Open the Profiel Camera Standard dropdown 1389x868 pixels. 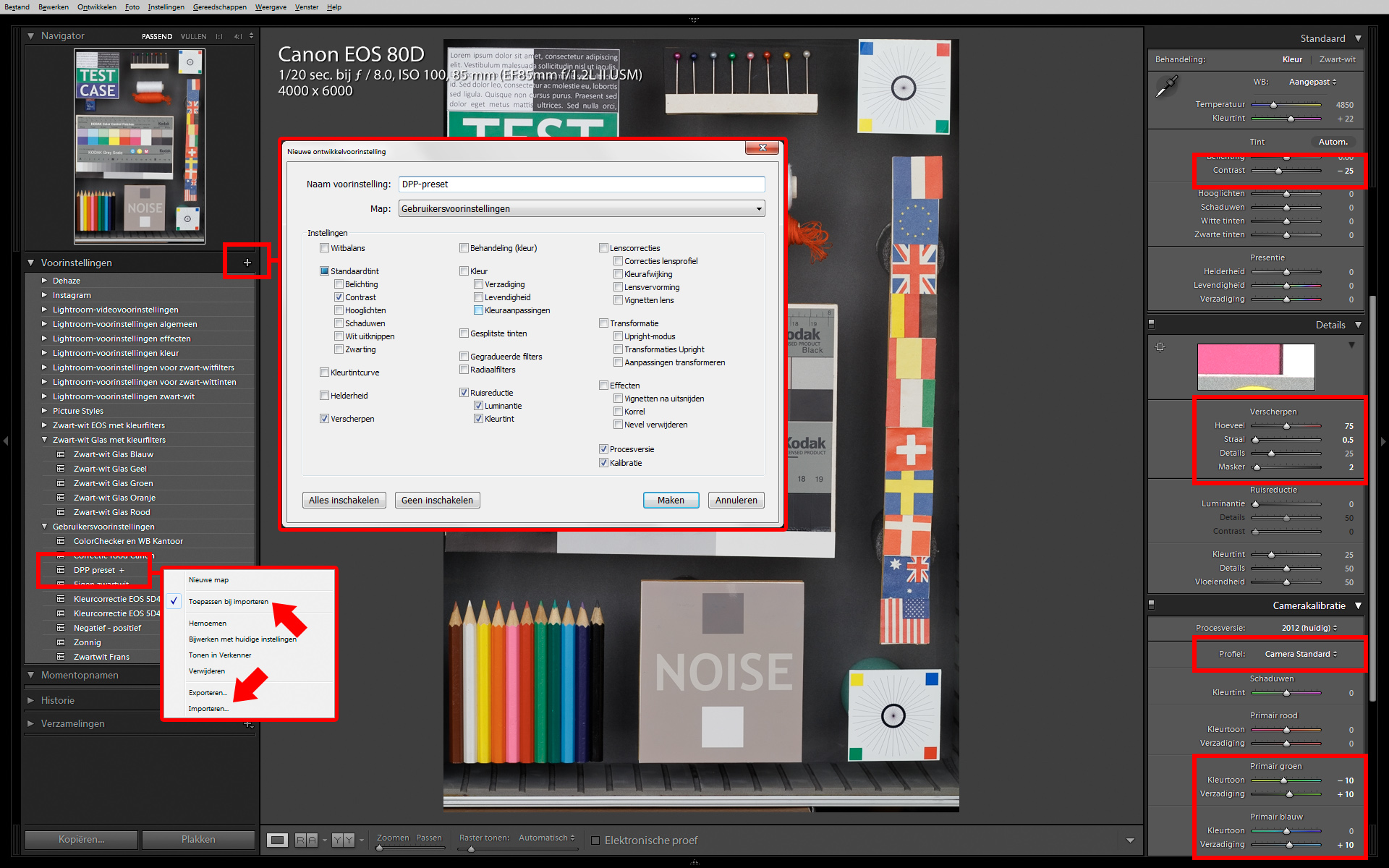(x=1301, y=654)
